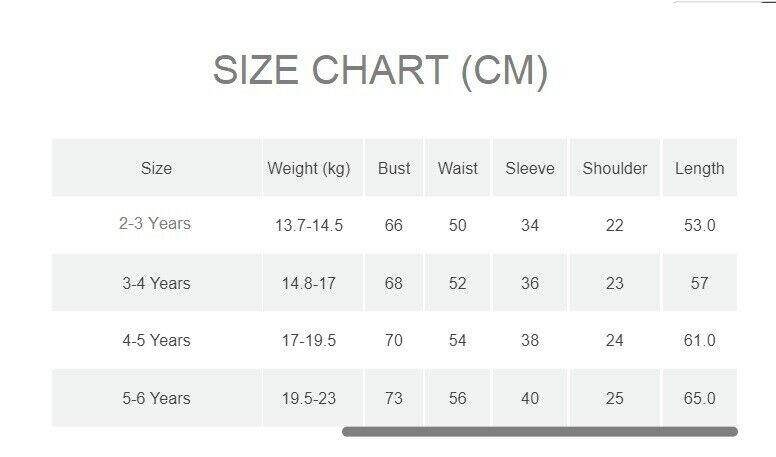Select the Size column header
Viewport: 776px width, 457px height.
(x=156, y=168)
